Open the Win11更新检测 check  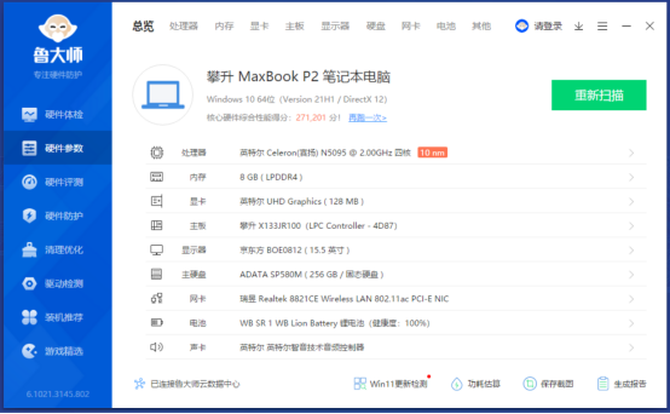pos(391,384)
